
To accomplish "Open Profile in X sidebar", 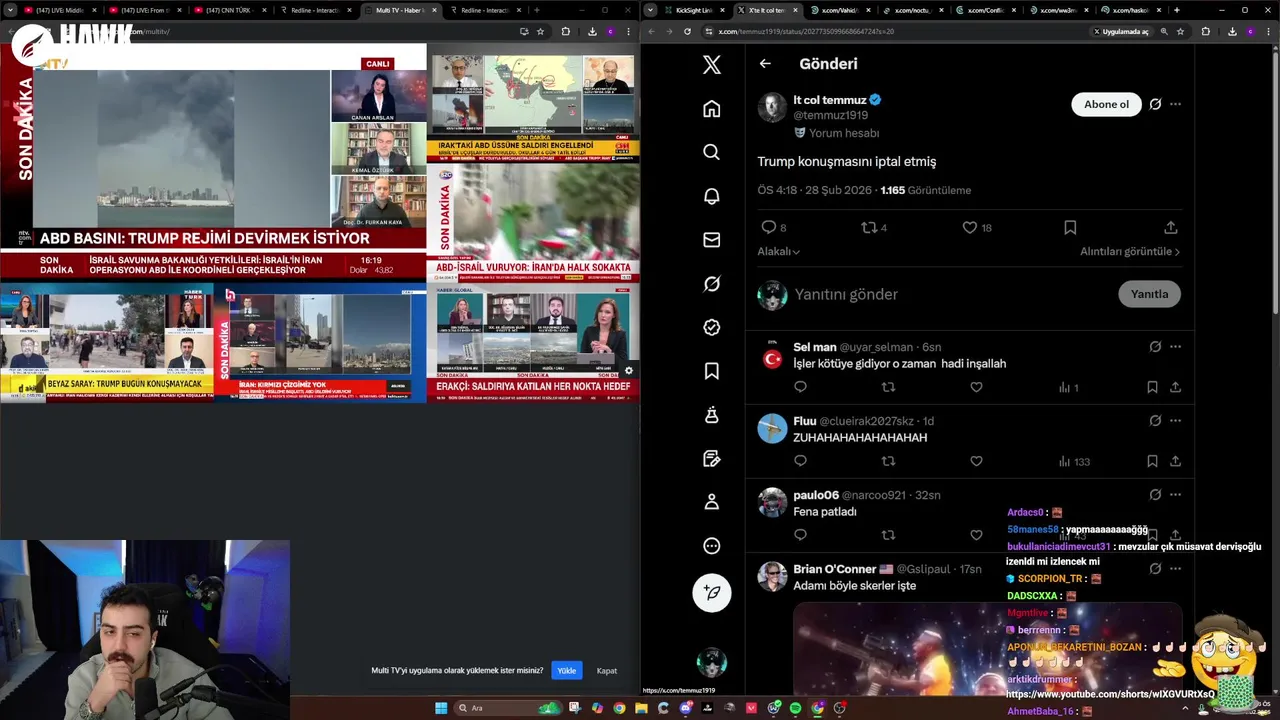I will pyautogui.click(x=711, y=502).
